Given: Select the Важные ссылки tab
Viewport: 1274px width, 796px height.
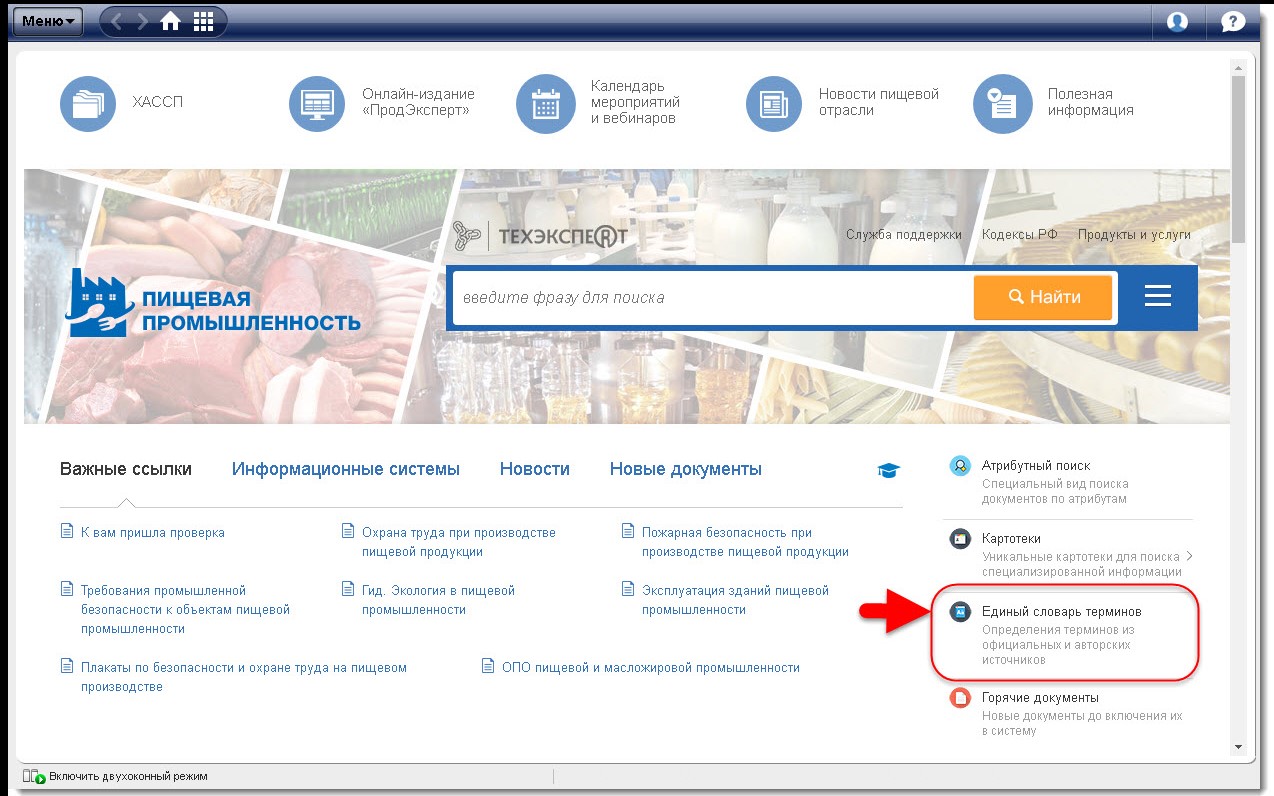Looking at the screenshot, I should [x=126, y=469].
